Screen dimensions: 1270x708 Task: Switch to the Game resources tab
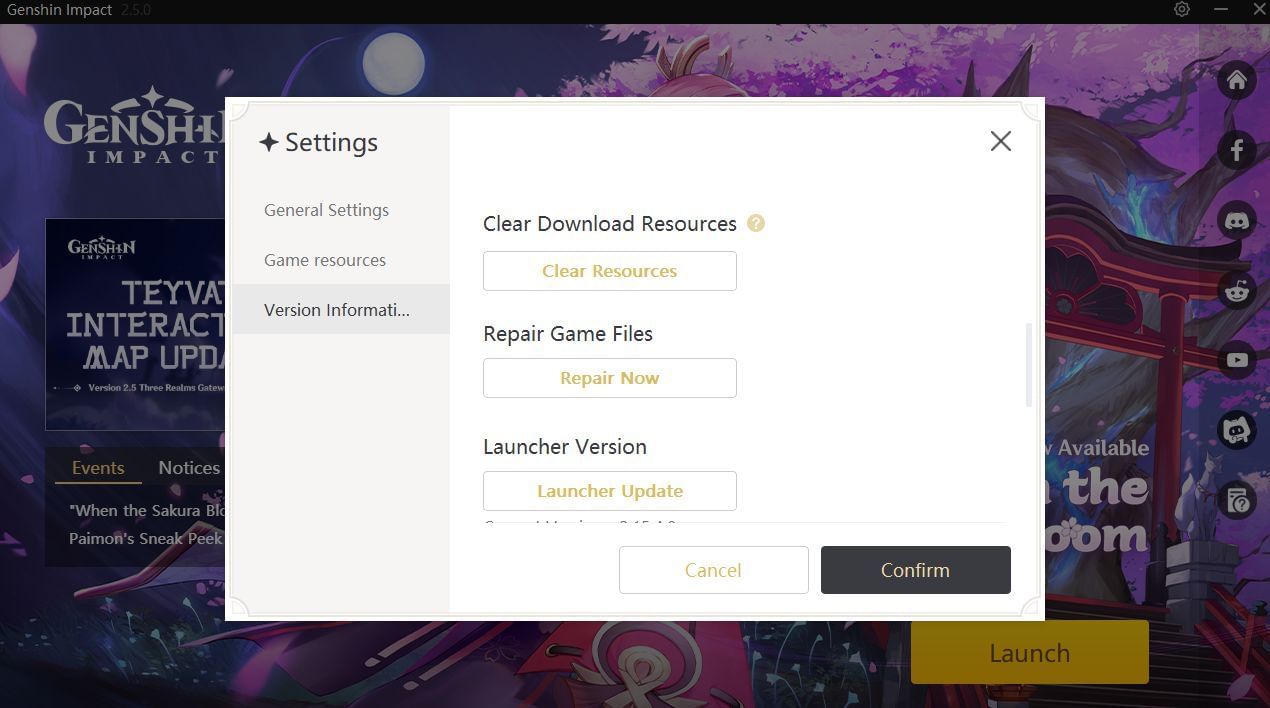click(325, 260)
